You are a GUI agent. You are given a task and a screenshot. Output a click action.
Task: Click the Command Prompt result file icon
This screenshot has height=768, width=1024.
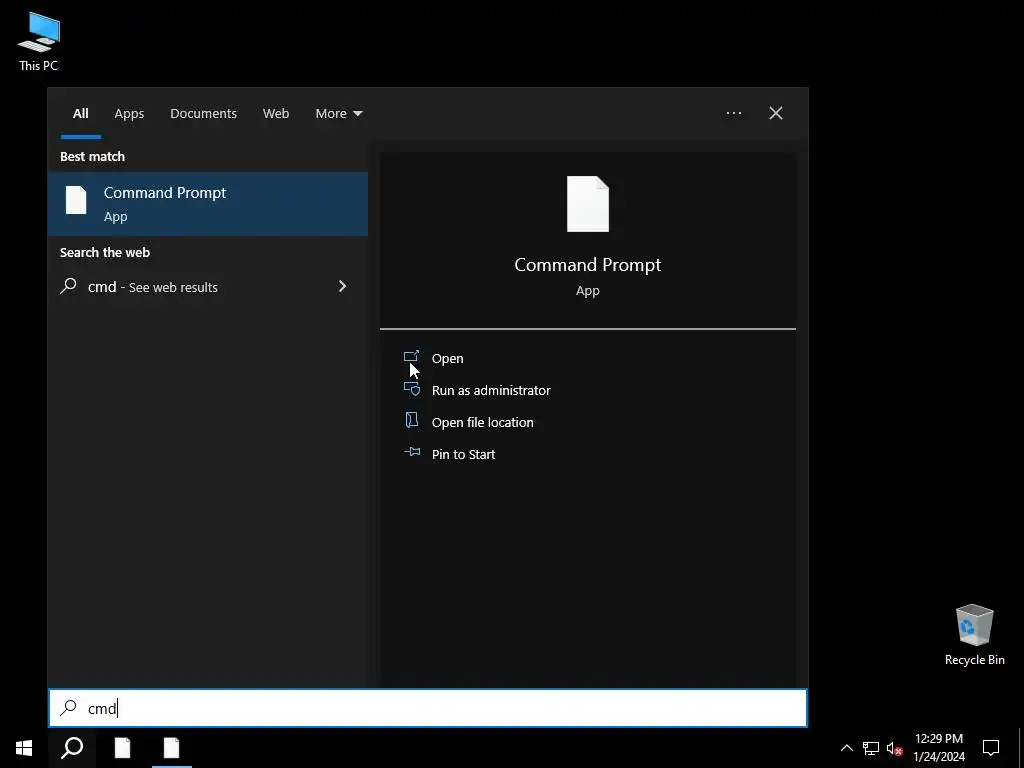click(x=76, y=200)
